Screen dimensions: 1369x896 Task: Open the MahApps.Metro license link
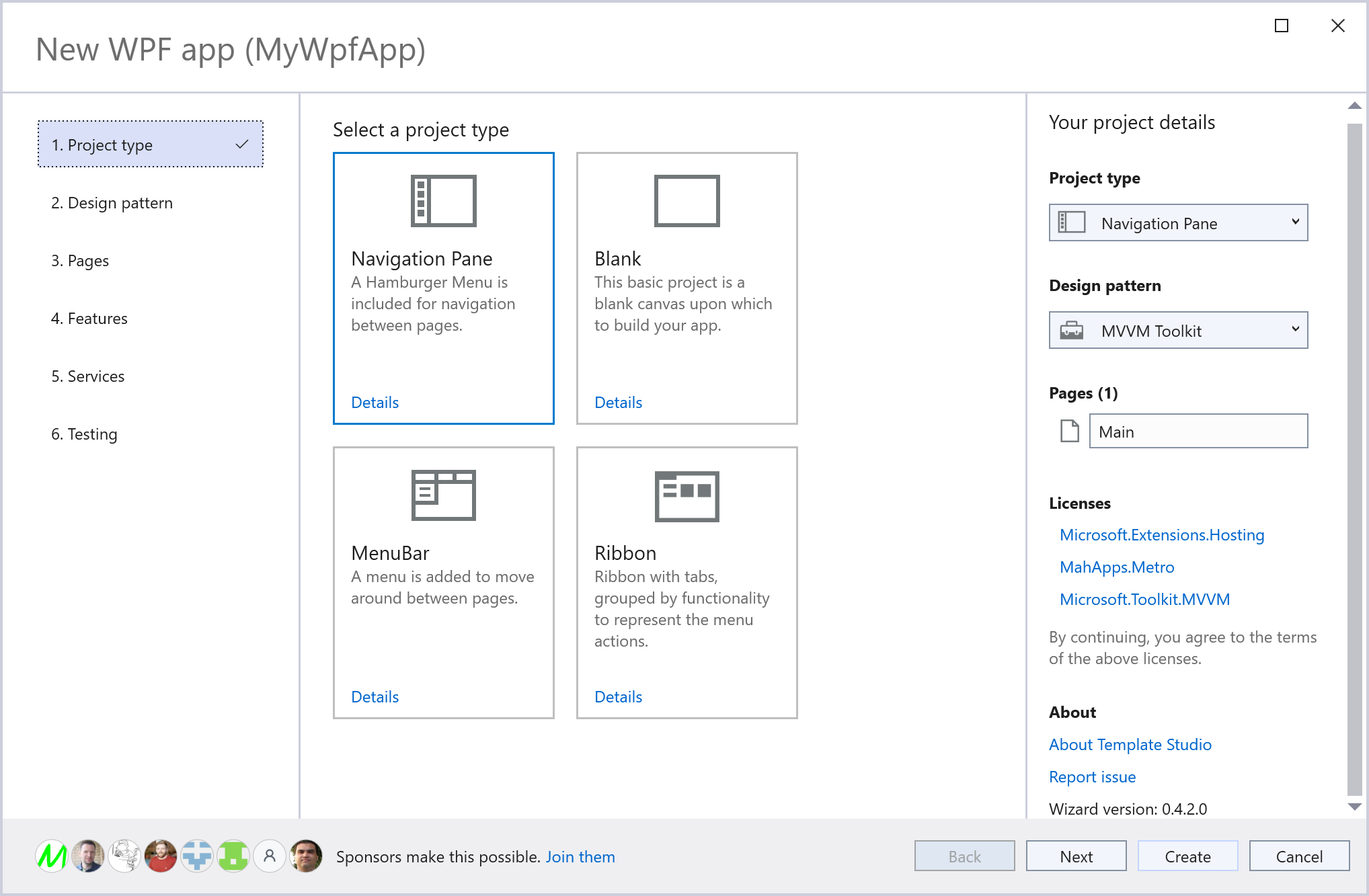click(1117, 567)
